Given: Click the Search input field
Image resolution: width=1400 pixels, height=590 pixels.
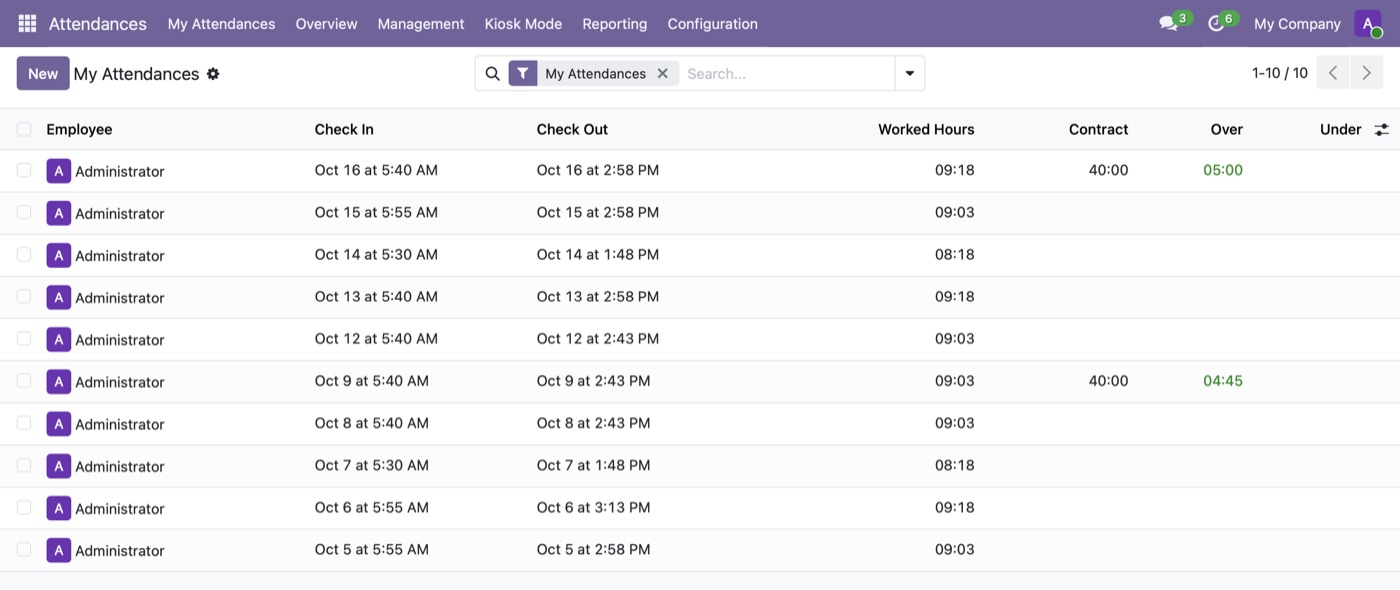Looking at the screenshot, I should click(x=786, y=73).
